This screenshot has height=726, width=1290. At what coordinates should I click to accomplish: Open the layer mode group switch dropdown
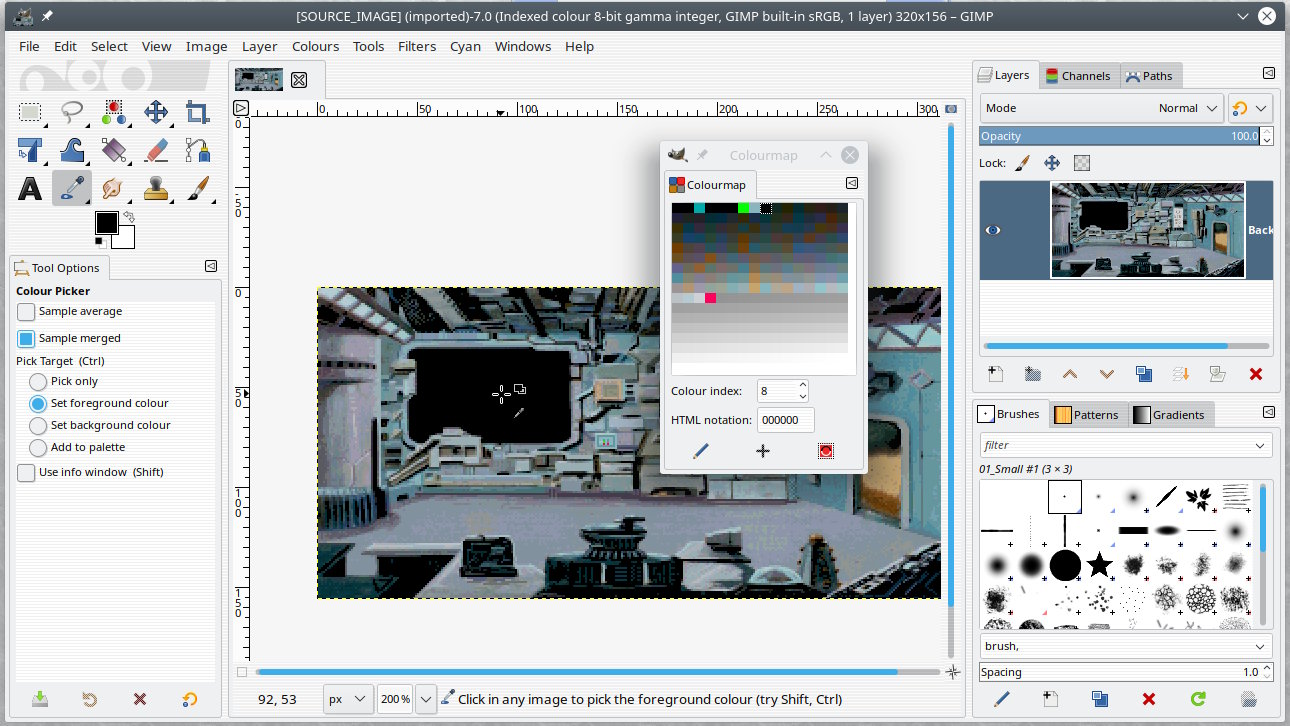pyautogui.click(x=1250, y=108)
